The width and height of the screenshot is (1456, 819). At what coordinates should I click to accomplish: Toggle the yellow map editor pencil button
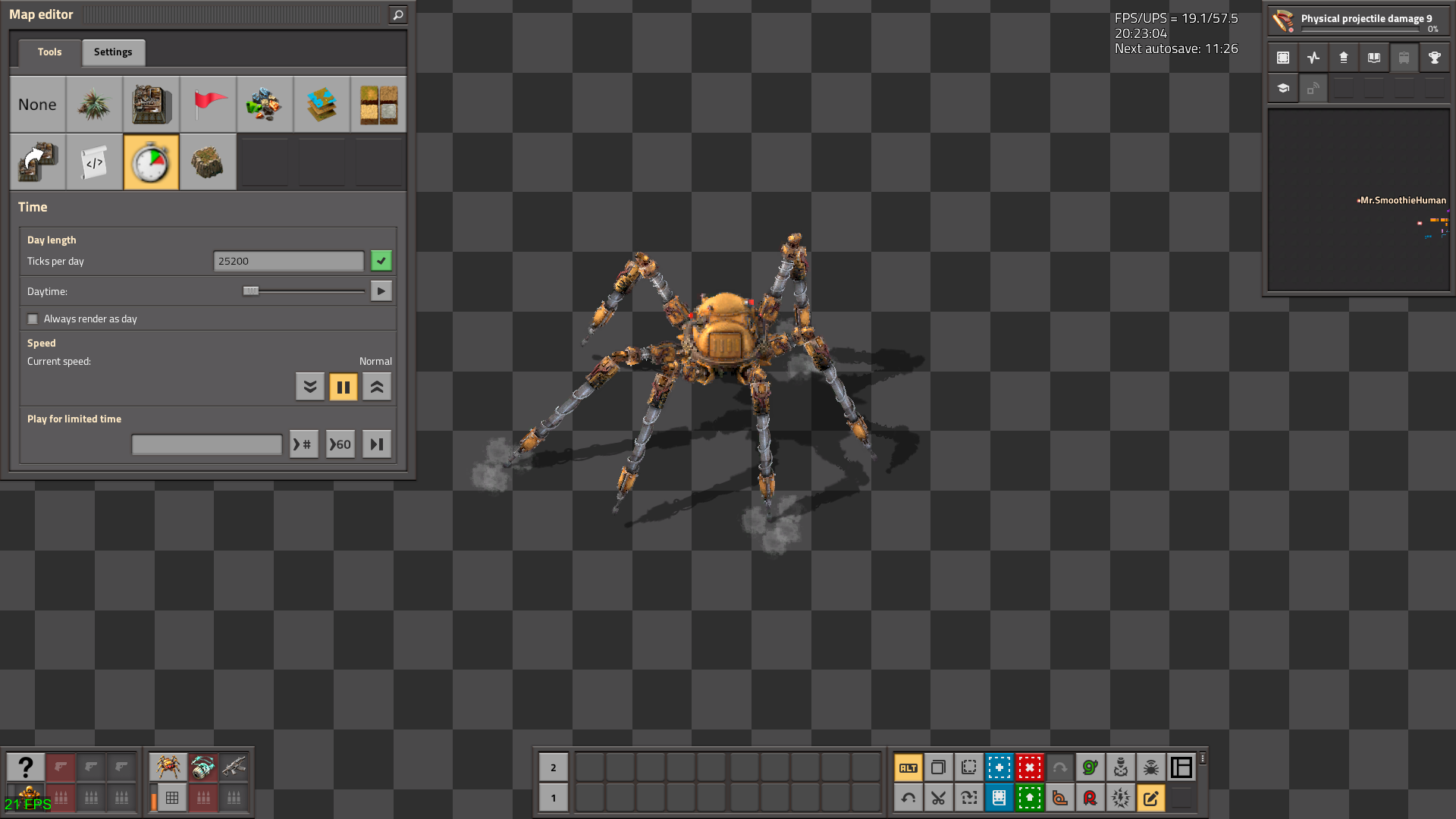pyautogui.click(x=1151, y=798)
